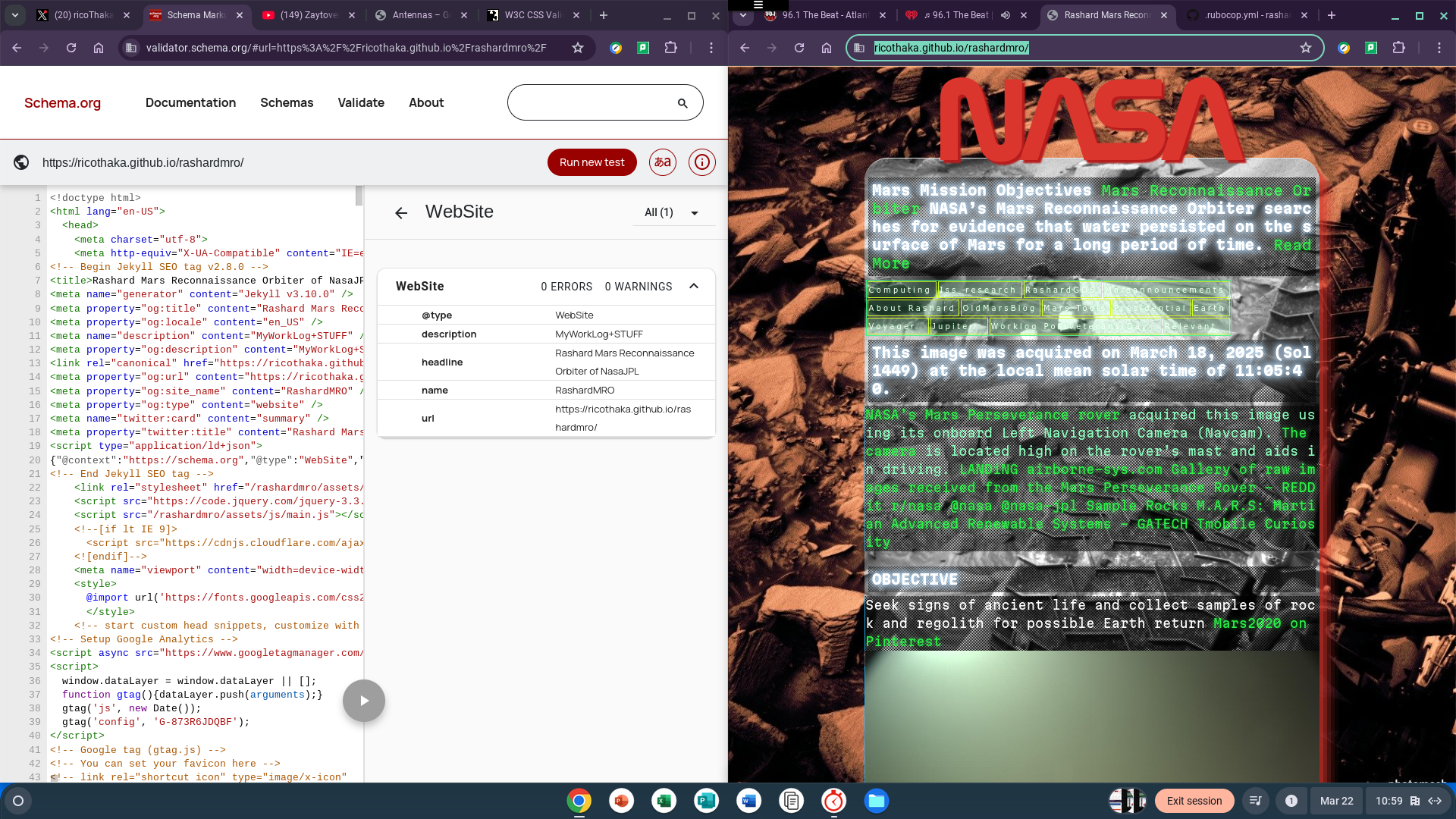Switch to the W3C CSS Validator tab
Image resolution: width=1456 pixels, height=819 pixels.
[x=534, y=15]
